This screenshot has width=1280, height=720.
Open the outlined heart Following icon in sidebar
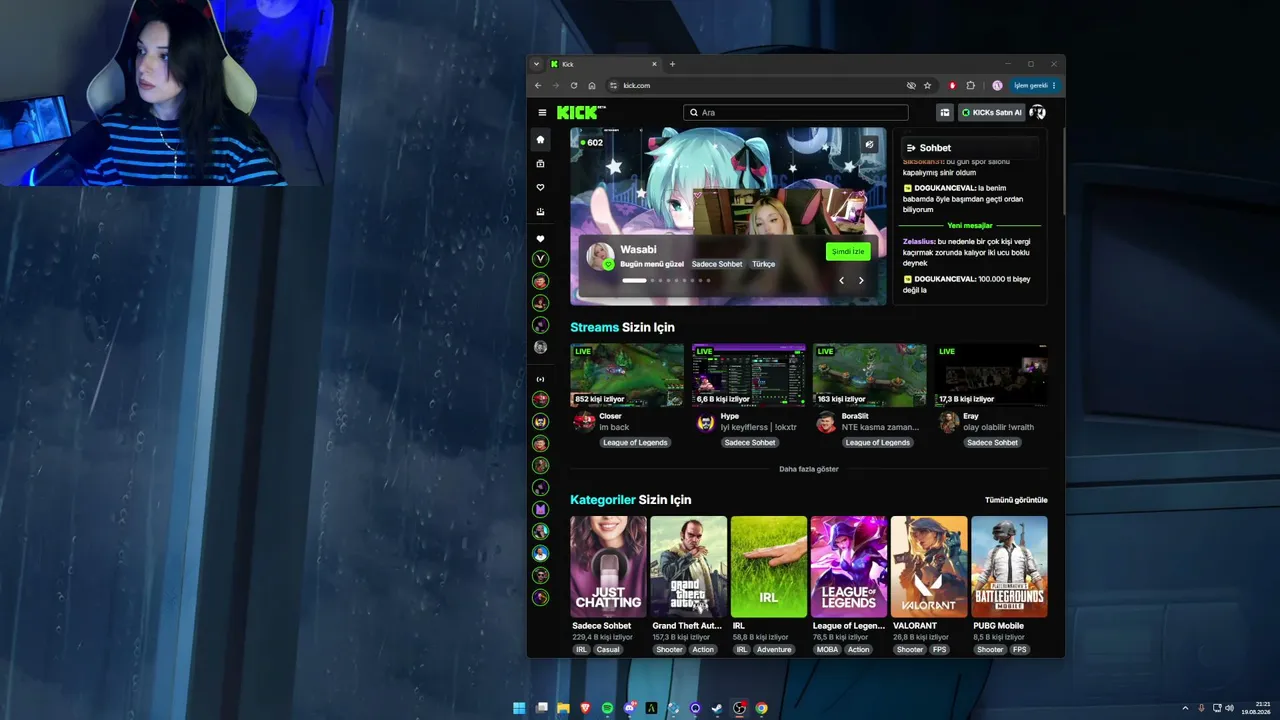pos(541,188)
